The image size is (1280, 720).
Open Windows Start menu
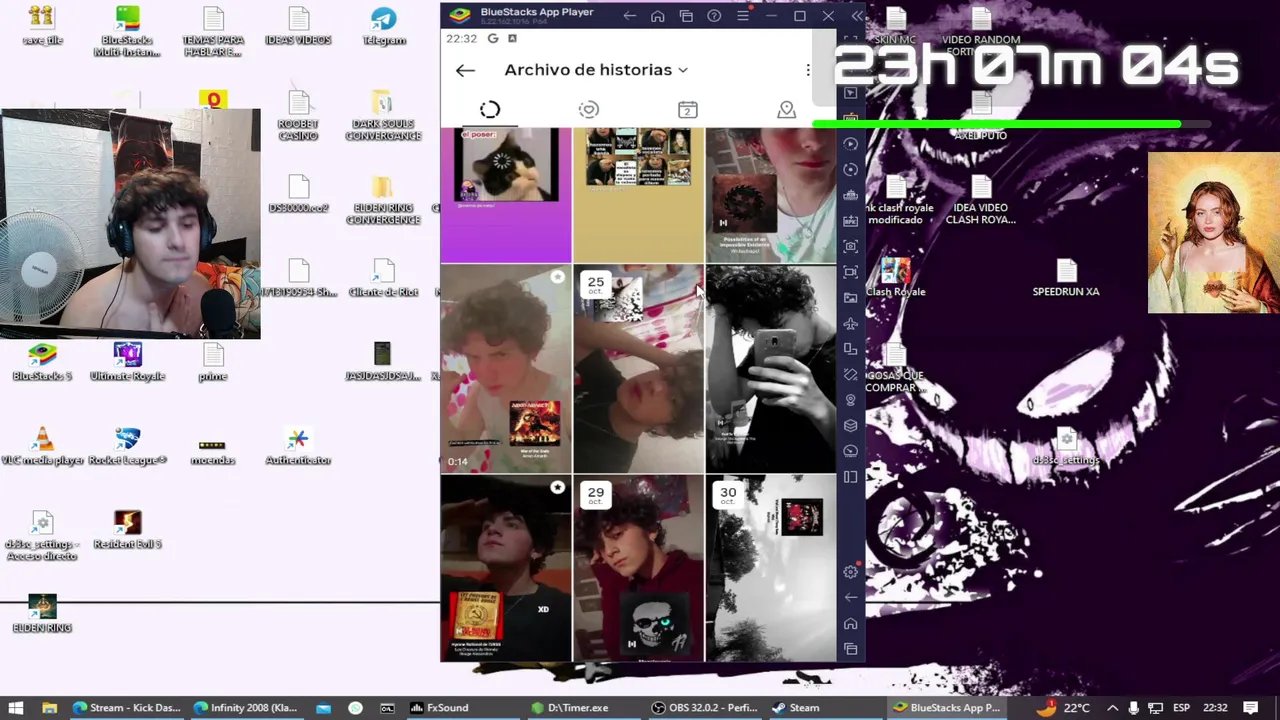(16, 708)
